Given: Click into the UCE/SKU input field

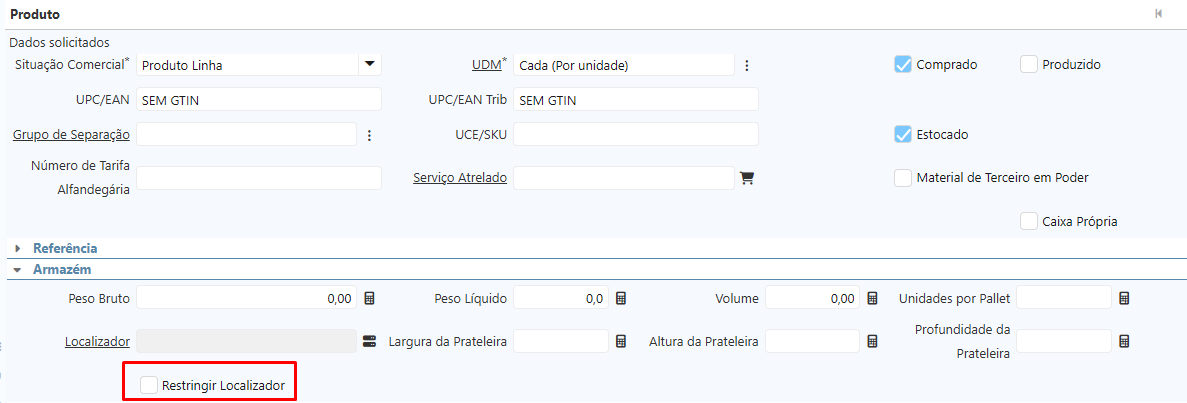Looking at the screenshot, I should point(635,134).
